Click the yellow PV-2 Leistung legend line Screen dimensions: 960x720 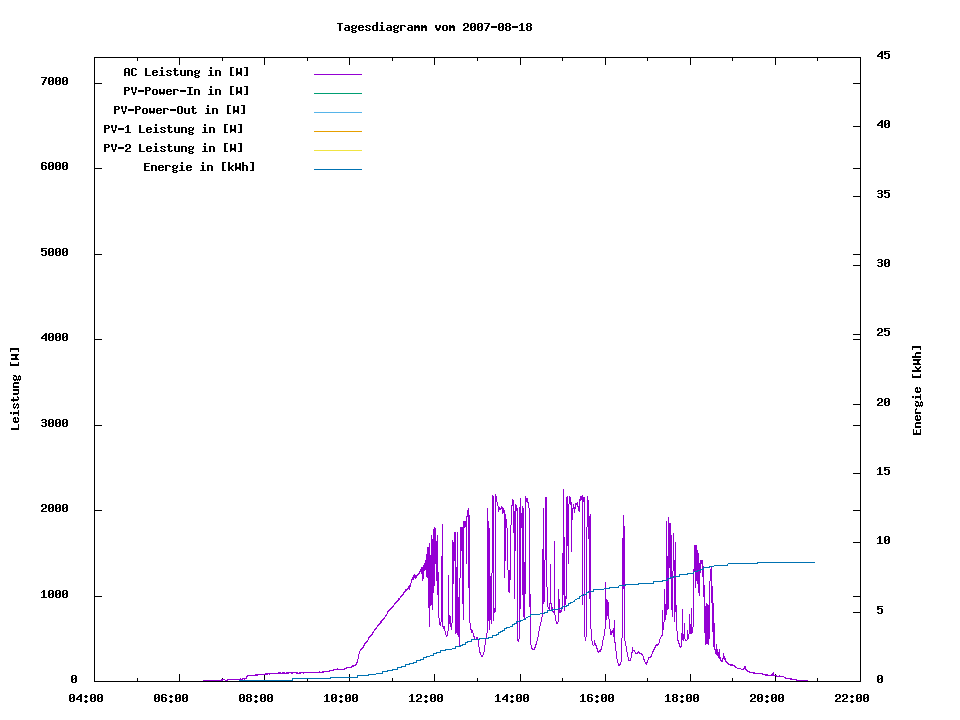[337, 150]
